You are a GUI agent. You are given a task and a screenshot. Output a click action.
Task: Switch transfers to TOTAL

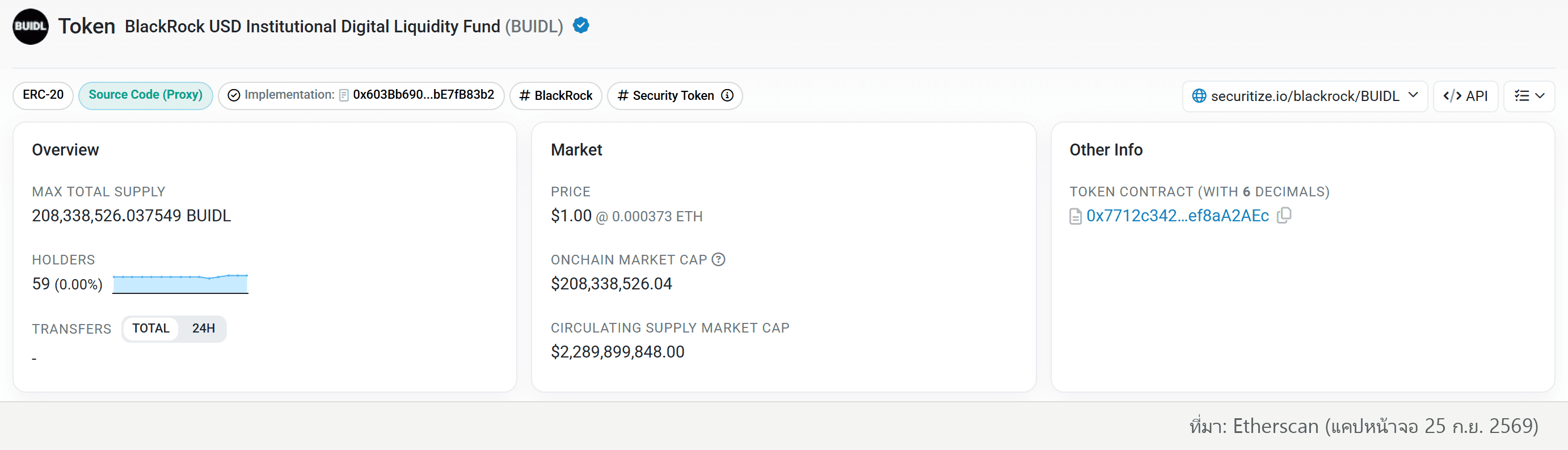point(151,328)
